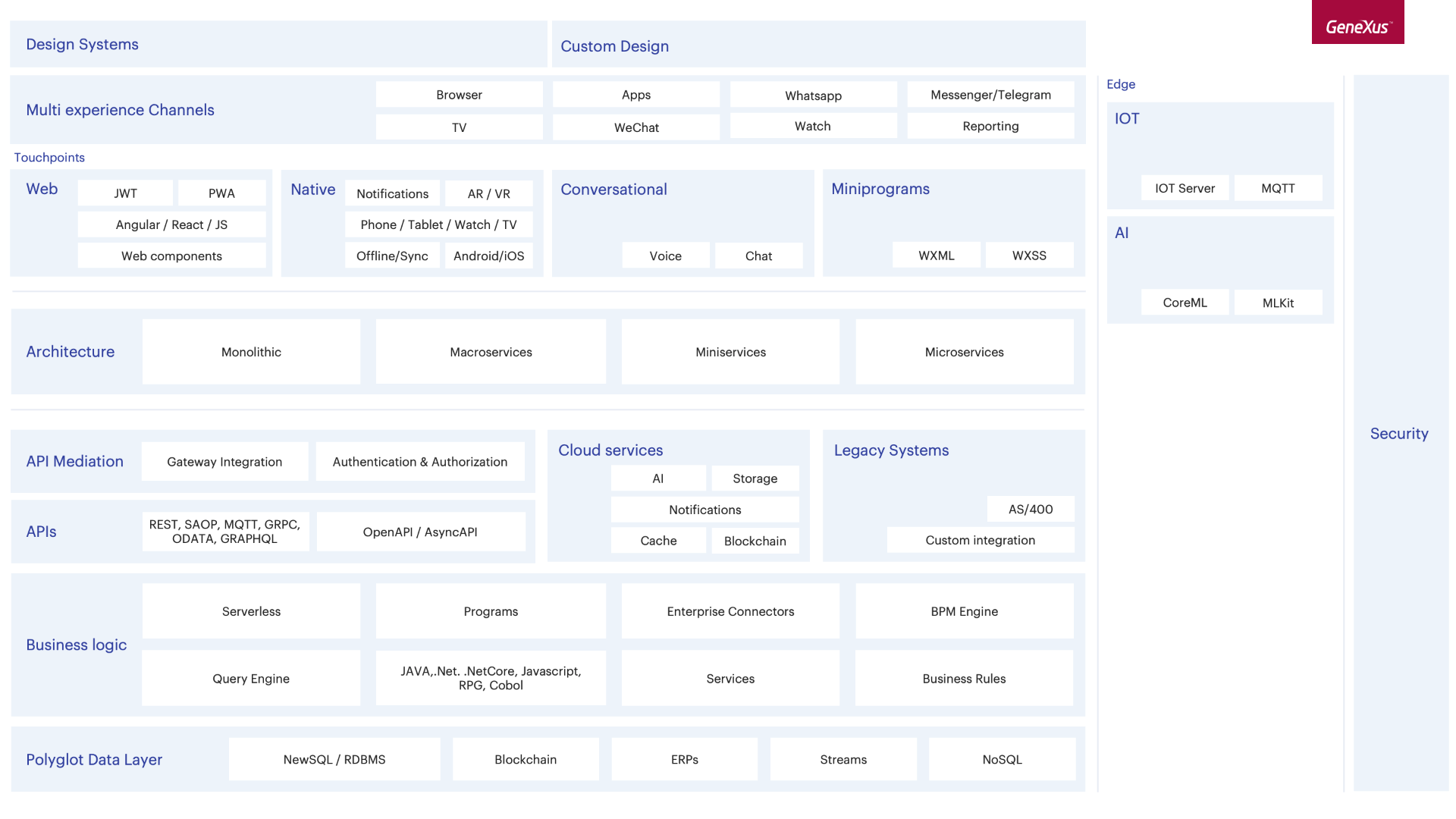Click the PWA box under Web

[221, 193]
